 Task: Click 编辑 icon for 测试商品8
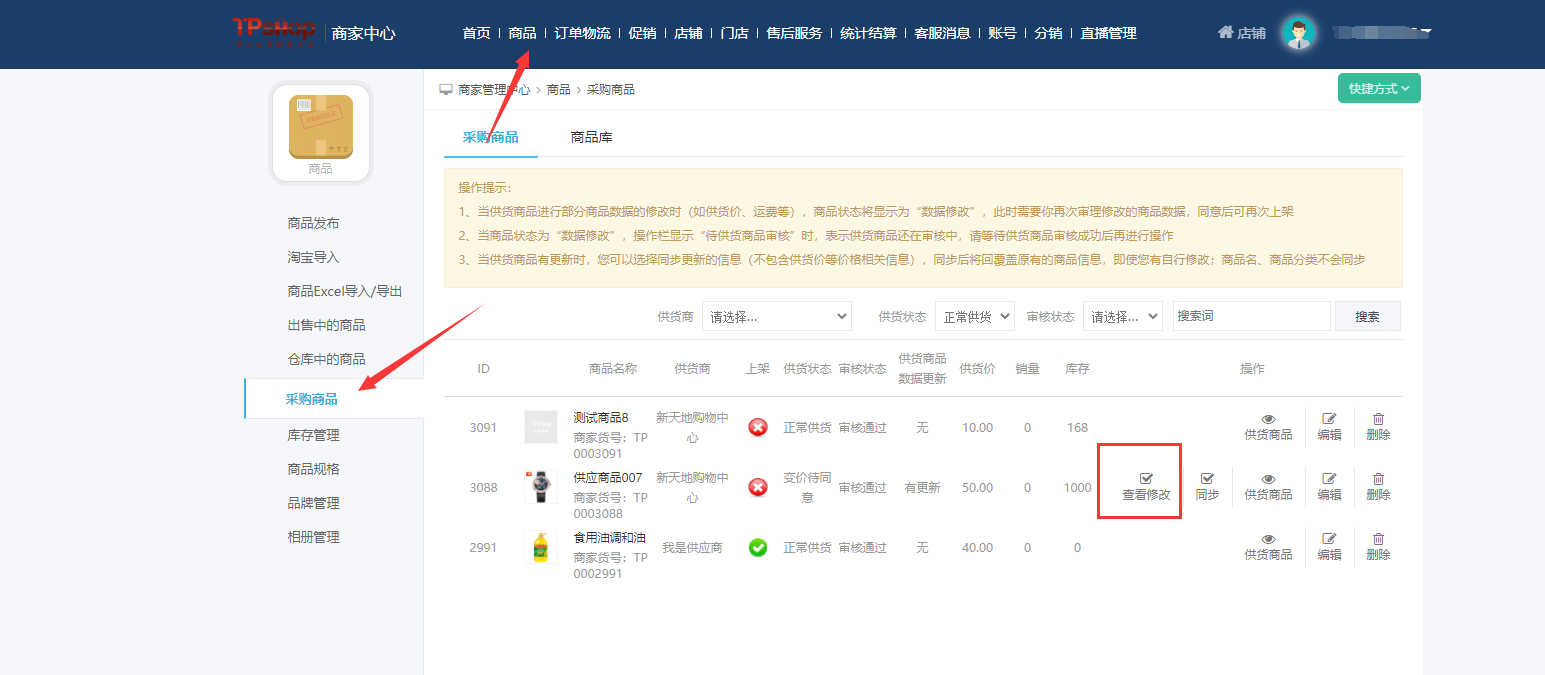coord(1329,419)
